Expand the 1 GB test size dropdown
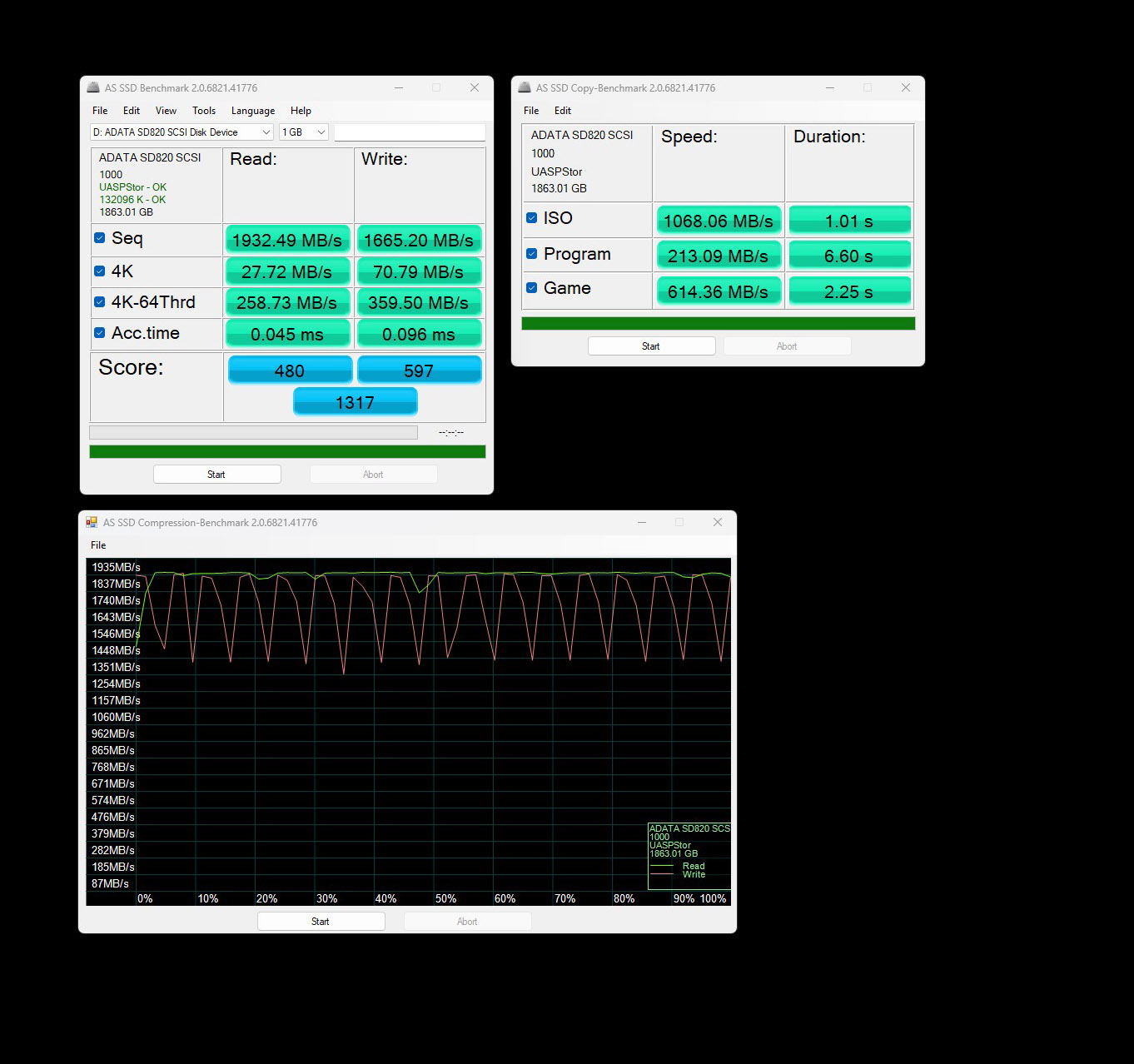 (303, 132)
